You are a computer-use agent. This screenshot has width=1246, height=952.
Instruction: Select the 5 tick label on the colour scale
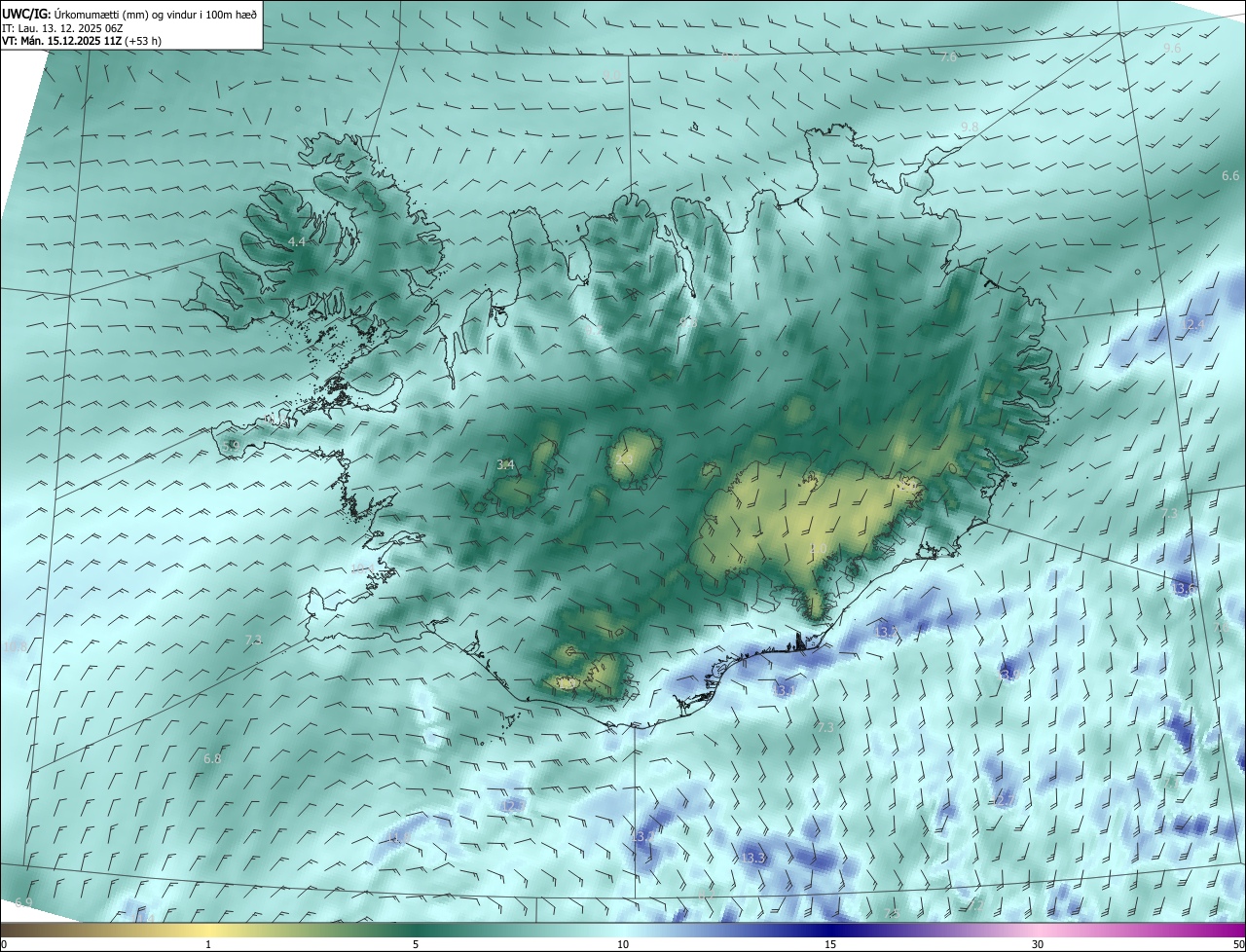(x=416, y=944)
